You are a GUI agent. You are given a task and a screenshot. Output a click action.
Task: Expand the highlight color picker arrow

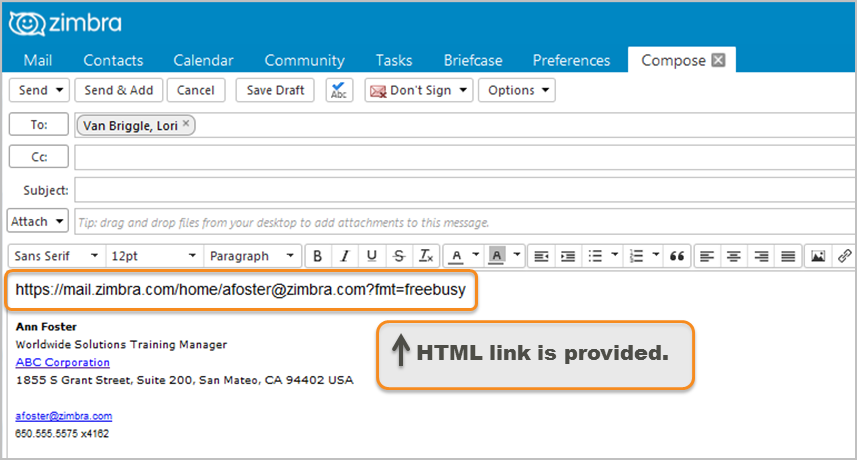point(516,255)
